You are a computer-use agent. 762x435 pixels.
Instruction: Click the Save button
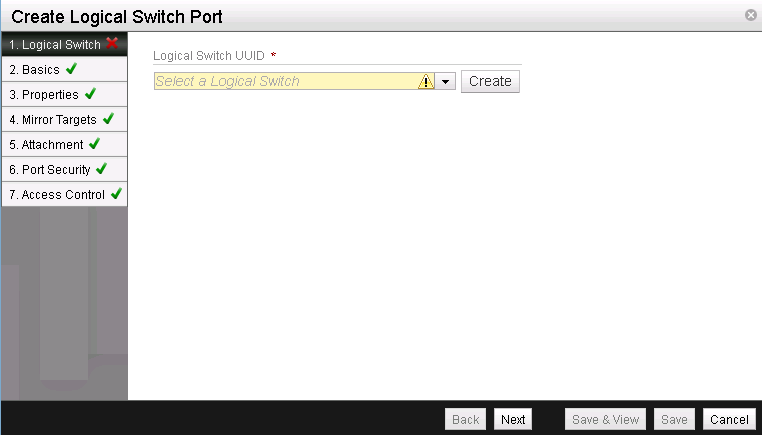click(674, 419)
